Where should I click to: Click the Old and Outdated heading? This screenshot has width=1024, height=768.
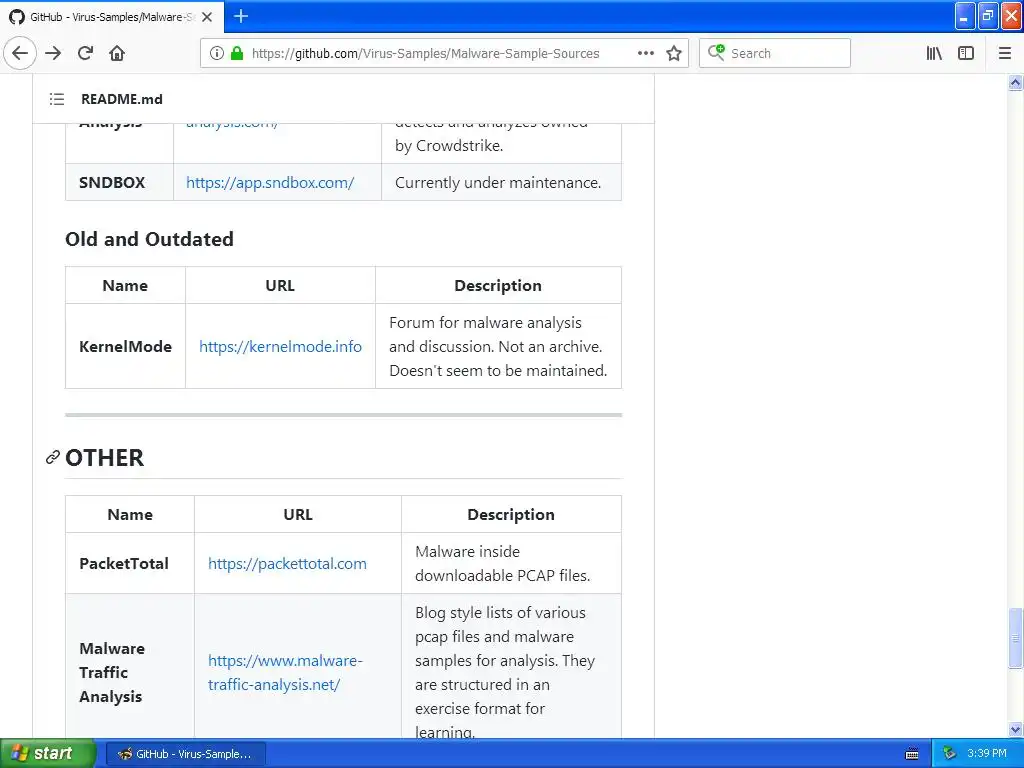point(150,239)
